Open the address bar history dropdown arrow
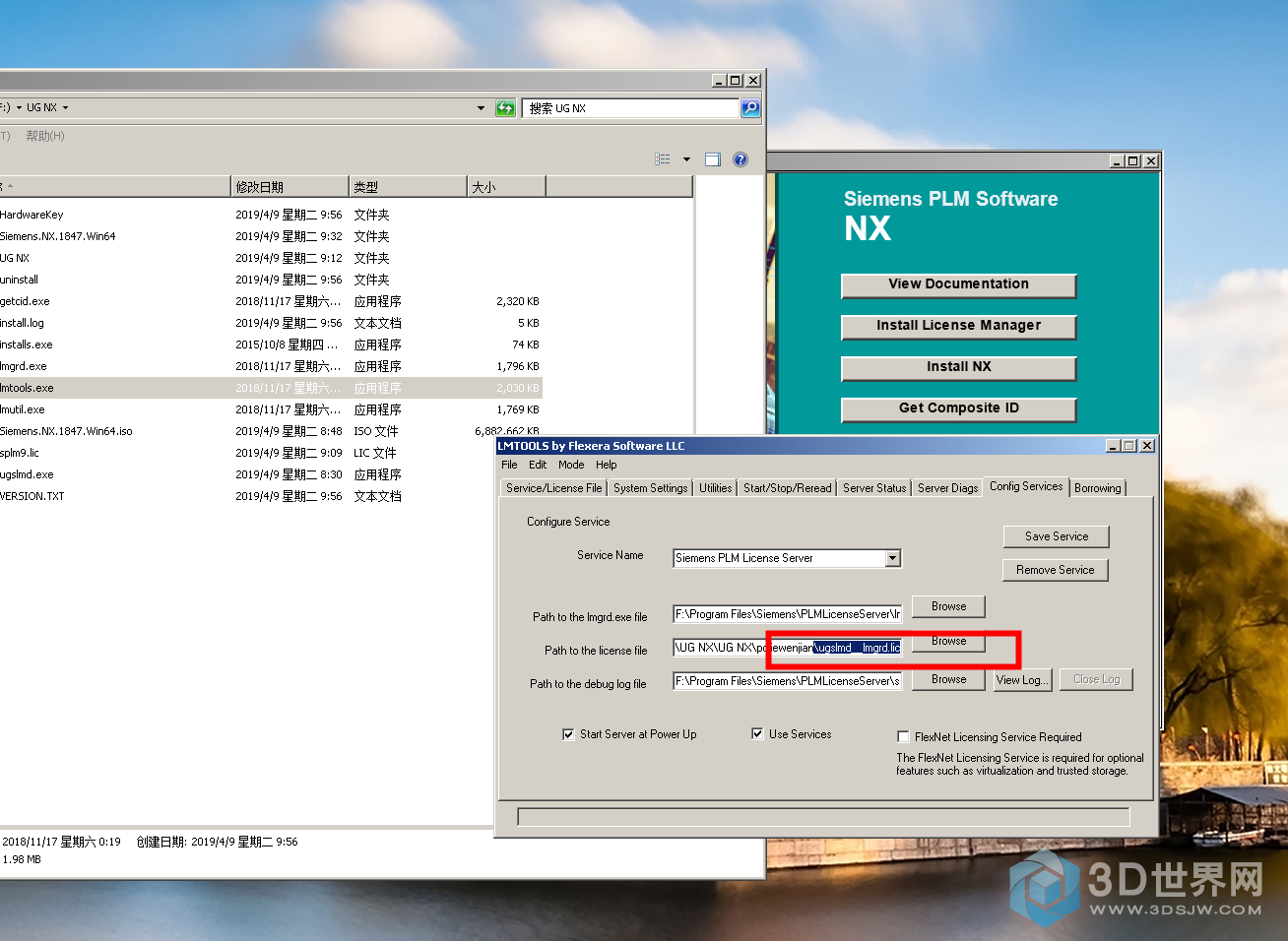Screen dimensions: 1288x941 481,108
